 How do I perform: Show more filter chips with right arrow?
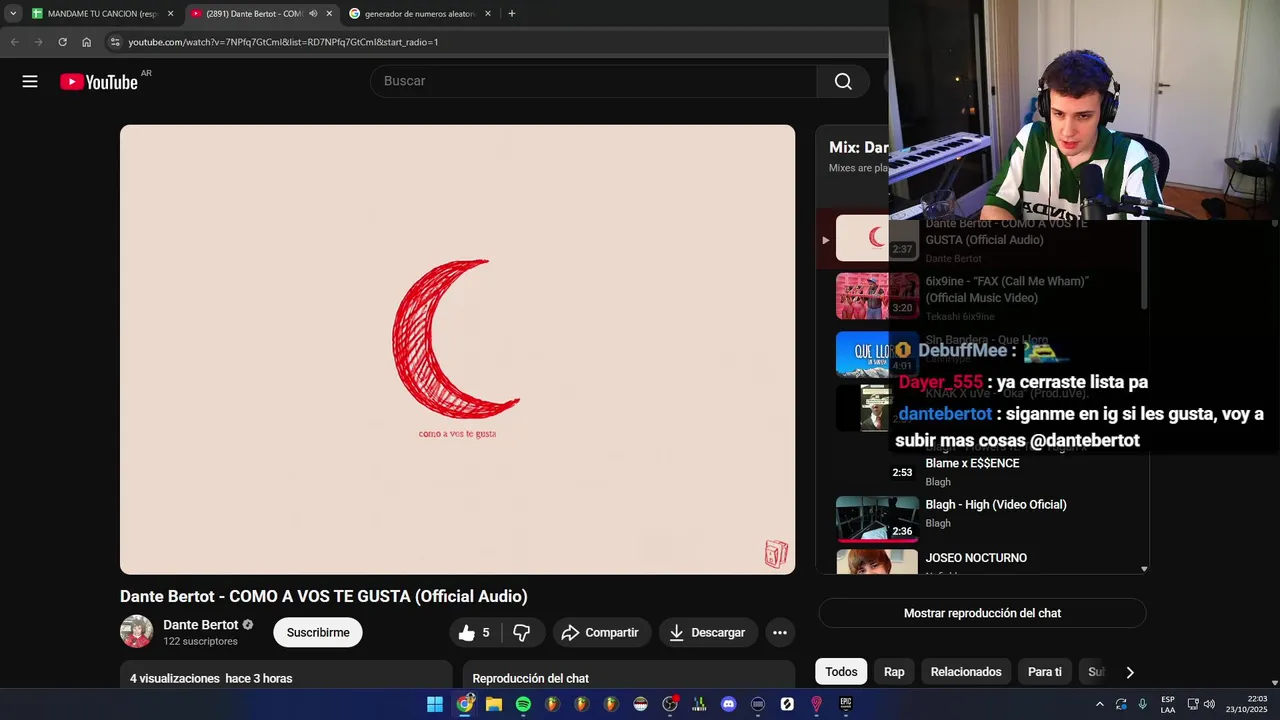(1130, 672)
